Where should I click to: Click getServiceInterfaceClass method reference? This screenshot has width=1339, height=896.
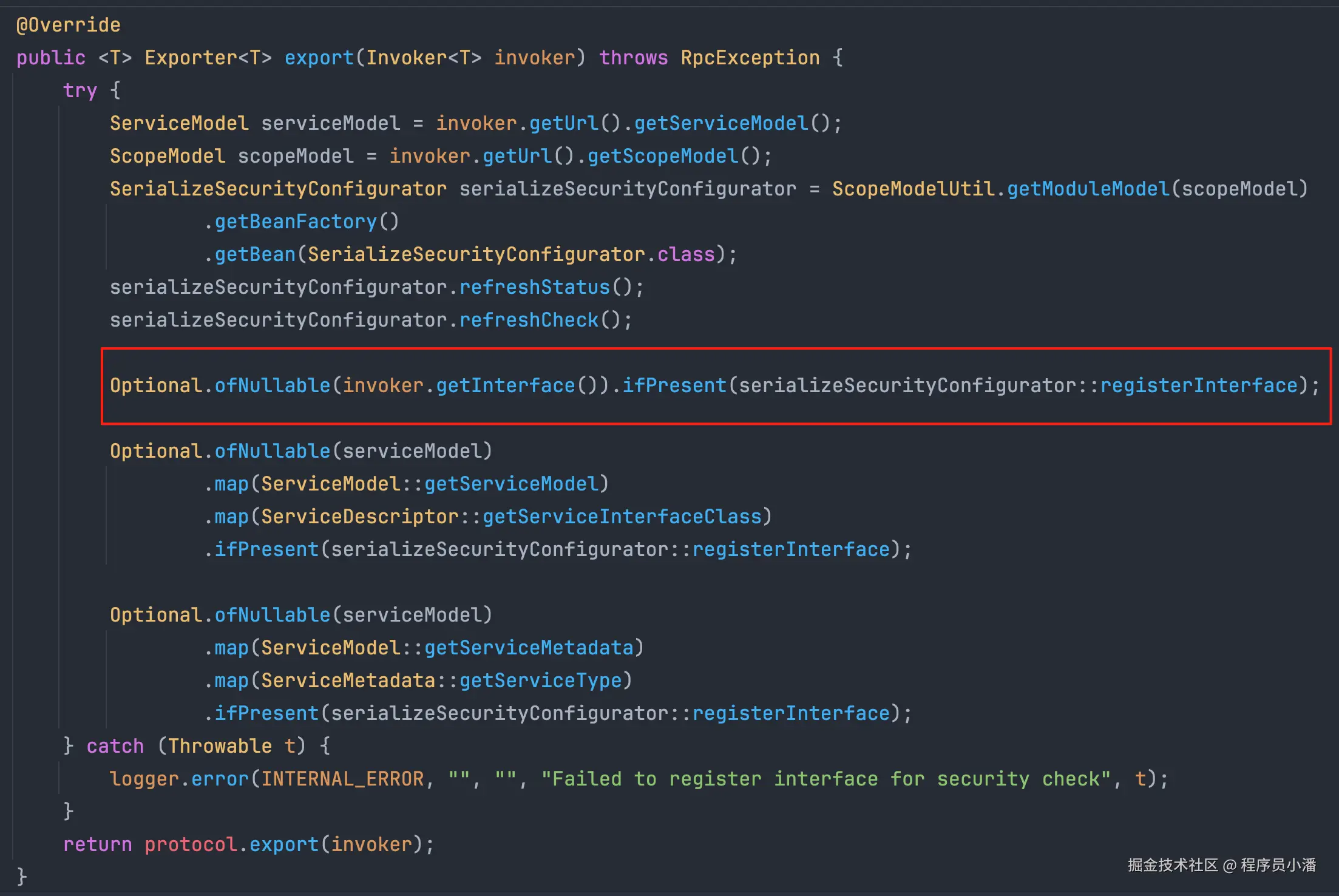(x=622, y=517)
